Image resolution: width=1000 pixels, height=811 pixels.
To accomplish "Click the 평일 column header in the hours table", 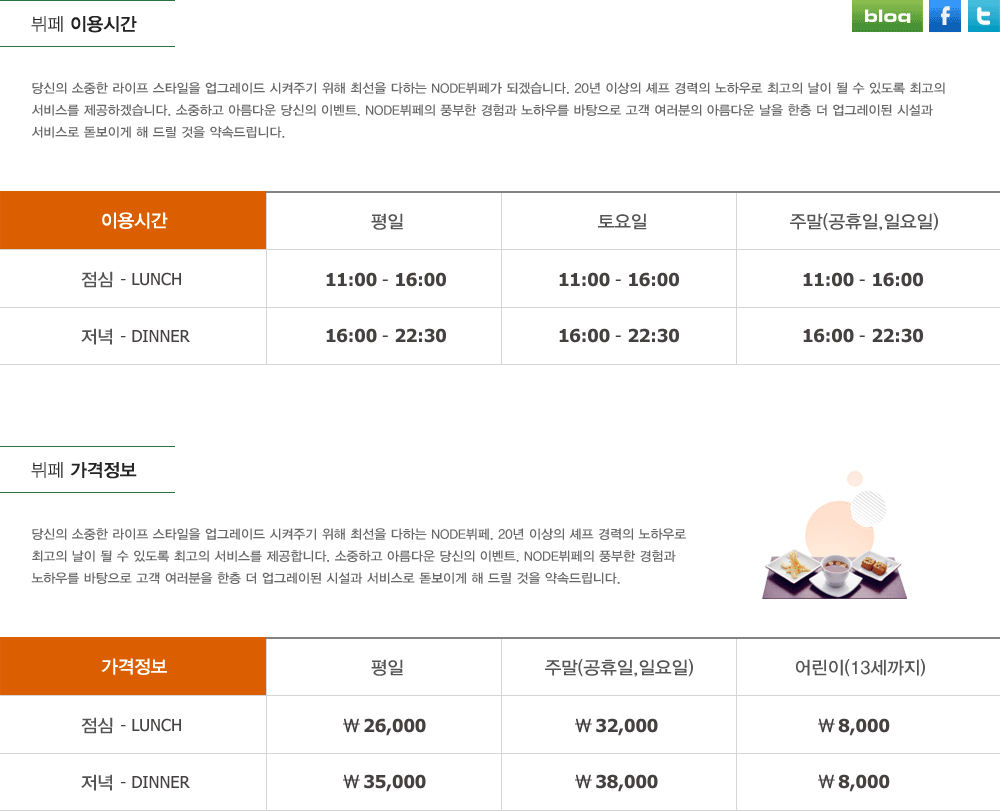I will coord(386,221).
